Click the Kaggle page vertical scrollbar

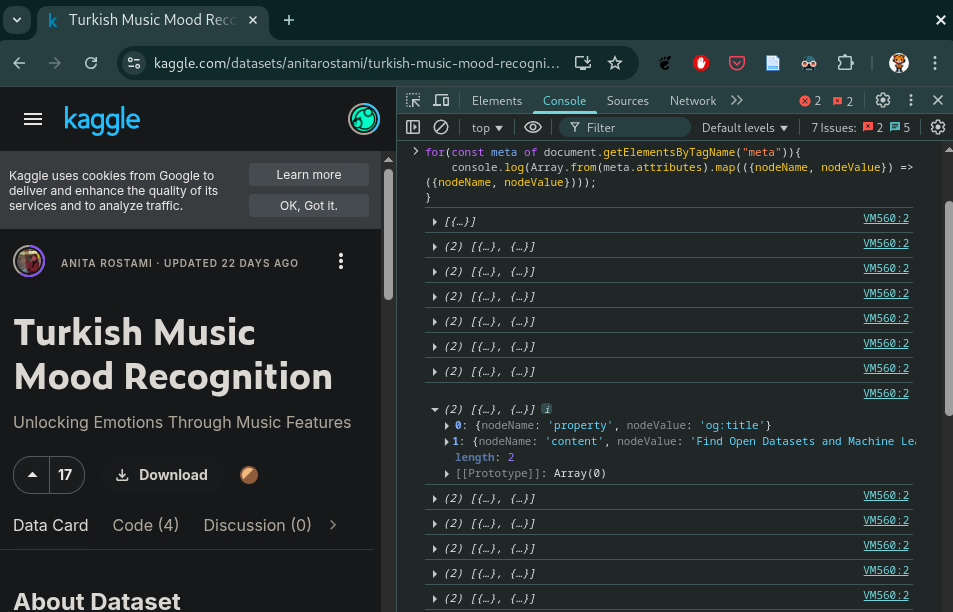[388, 234]
